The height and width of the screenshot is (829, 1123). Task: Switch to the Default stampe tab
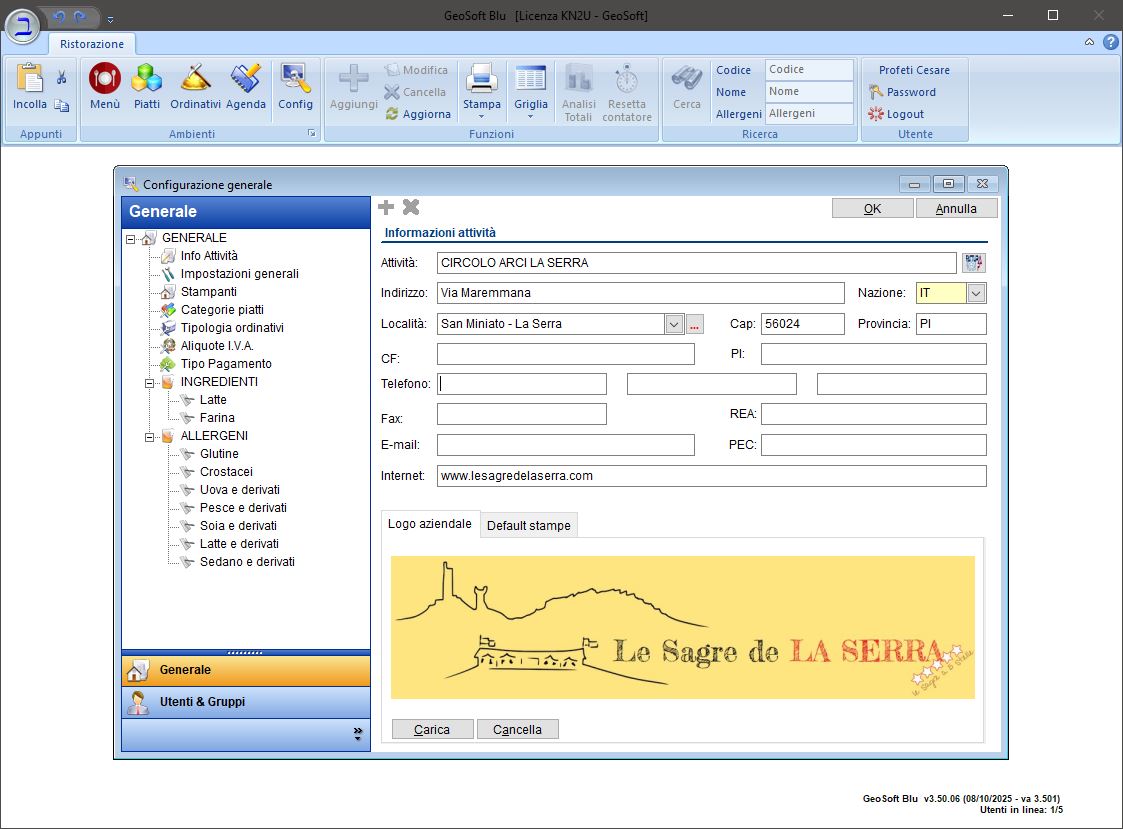(528, 526)
